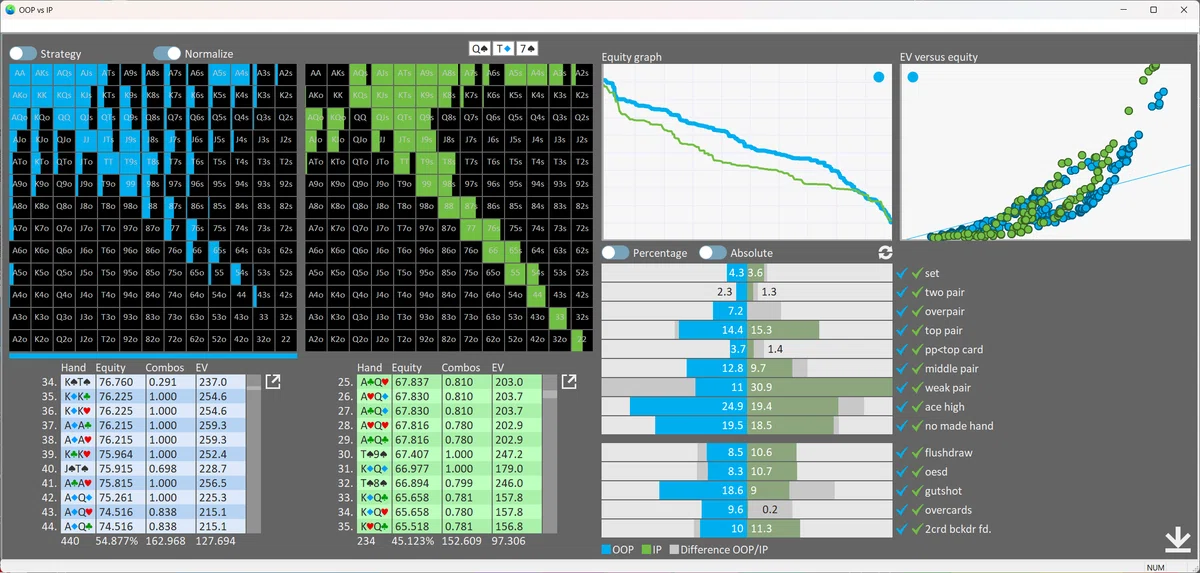The width and height of the screenshot is (1200, 573).
Task: Click the OOP hand list scrollbar
Action: click(x=254, y=454)
